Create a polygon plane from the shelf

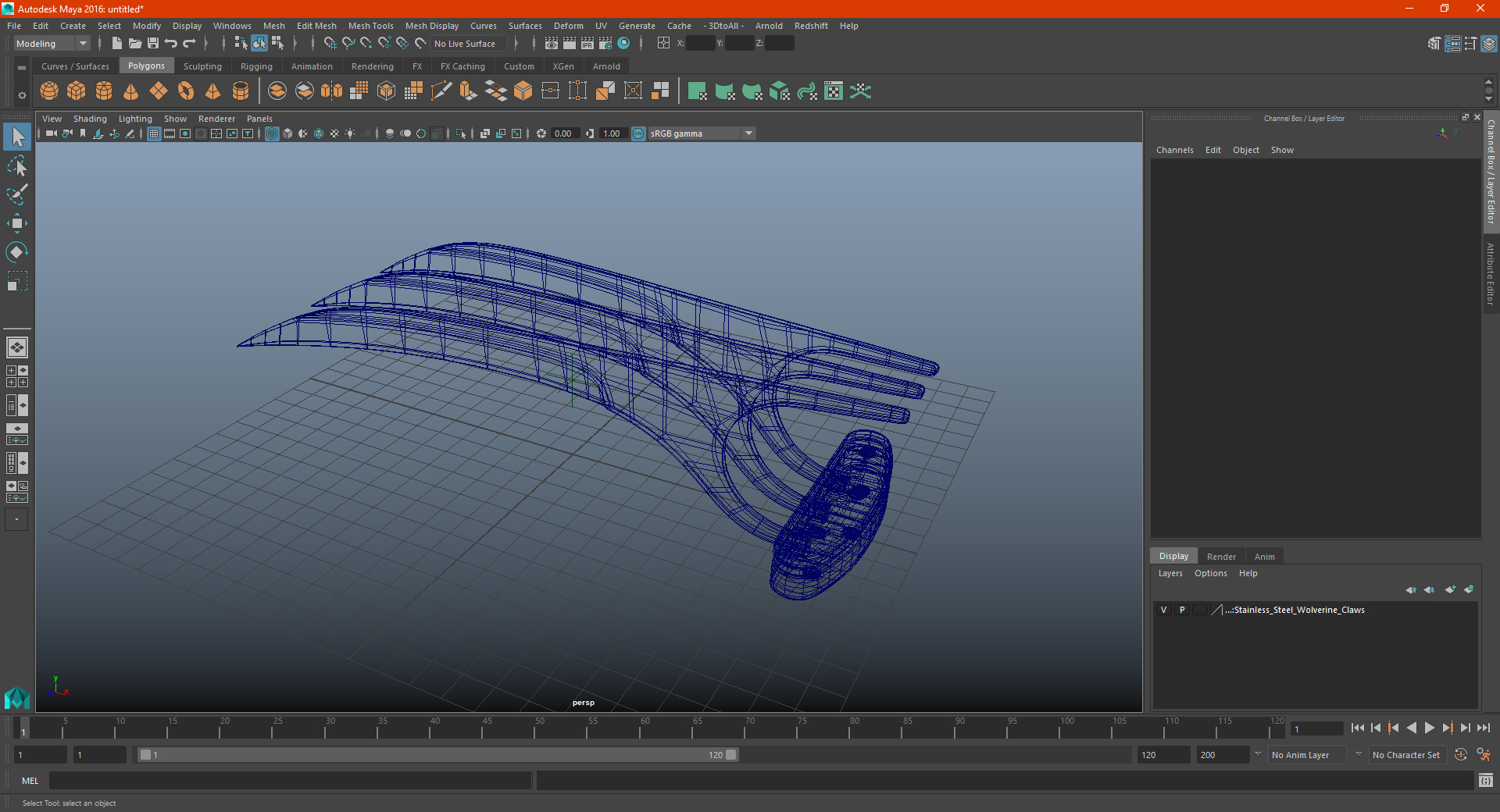[159, 91]
